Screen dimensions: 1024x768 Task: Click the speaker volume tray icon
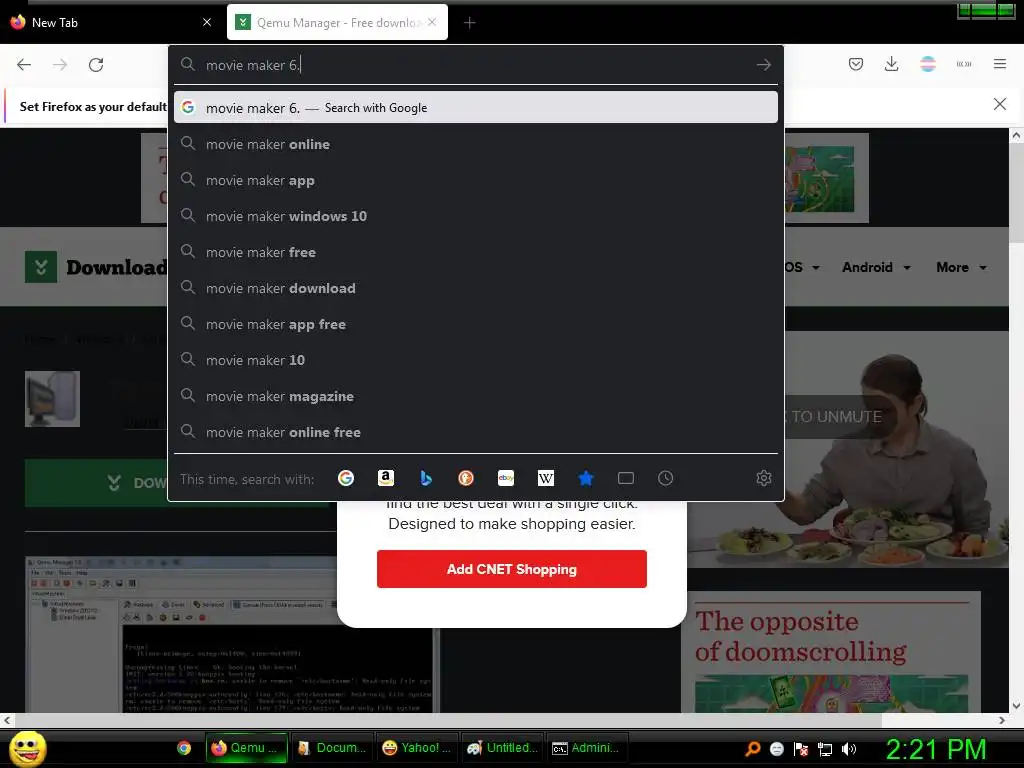pyautogui.click(x=850, y=749)
